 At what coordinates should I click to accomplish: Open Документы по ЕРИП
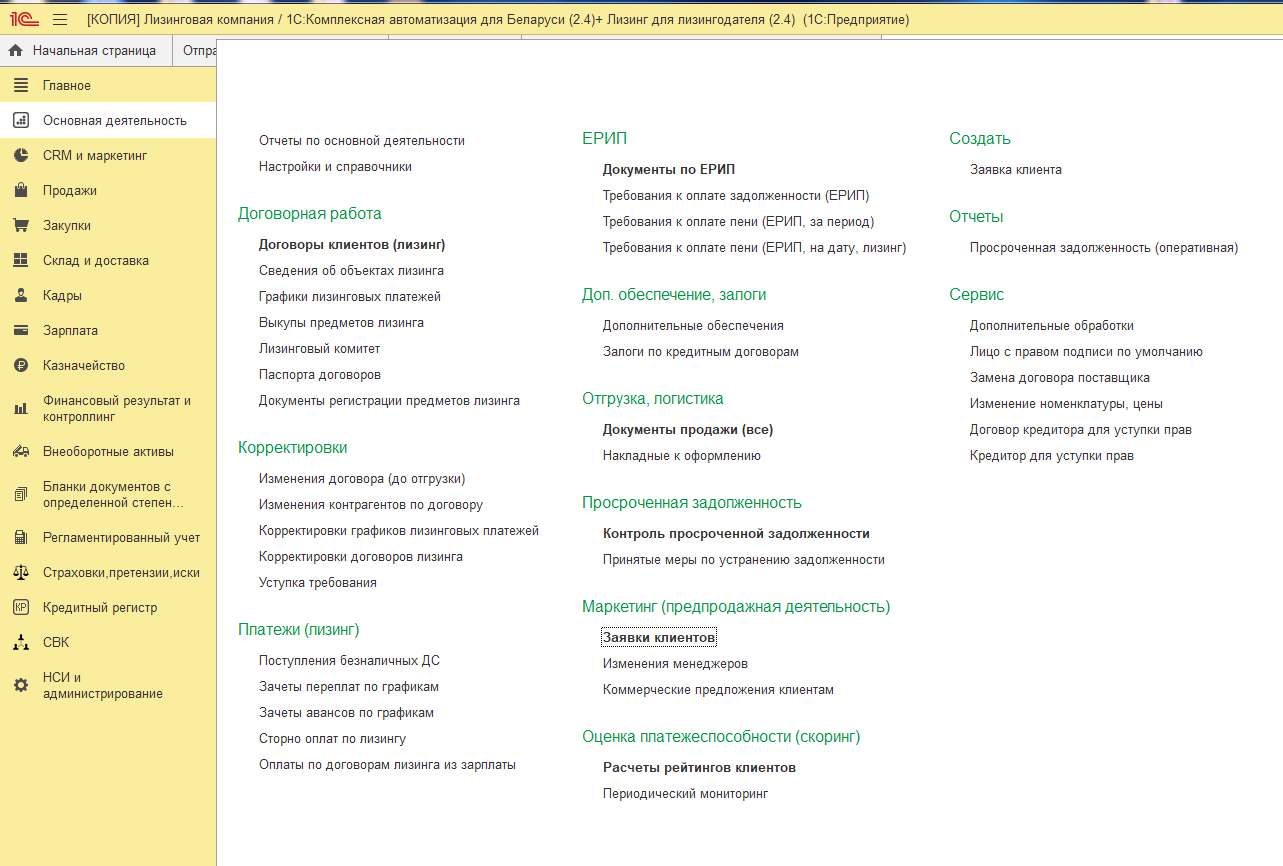click(668, 170)
